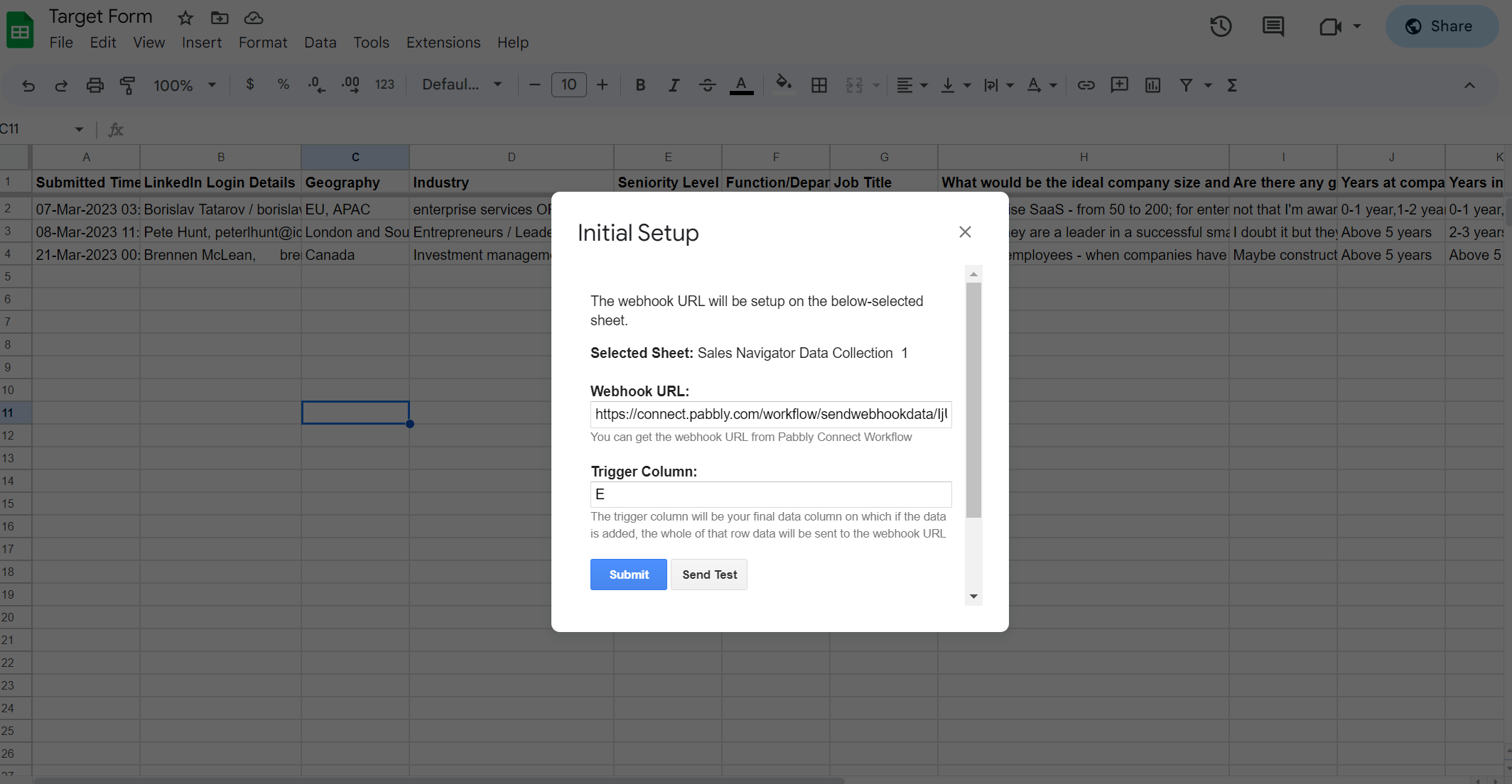The image size is (1512, 784).
Task: Click the Webhook URL input field
Action: (x=771, y=414)
